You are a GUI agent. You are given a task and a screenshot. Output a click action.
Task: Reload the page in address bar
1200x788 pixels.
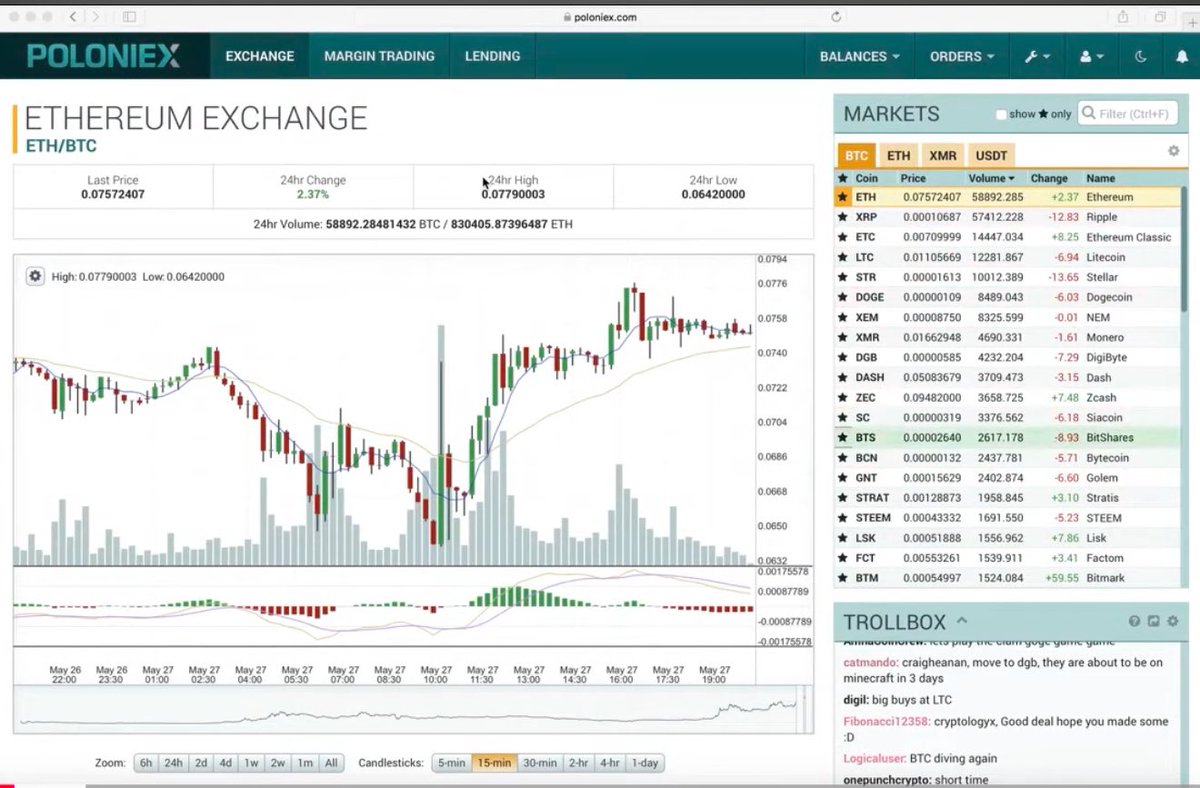click(836, 17)
